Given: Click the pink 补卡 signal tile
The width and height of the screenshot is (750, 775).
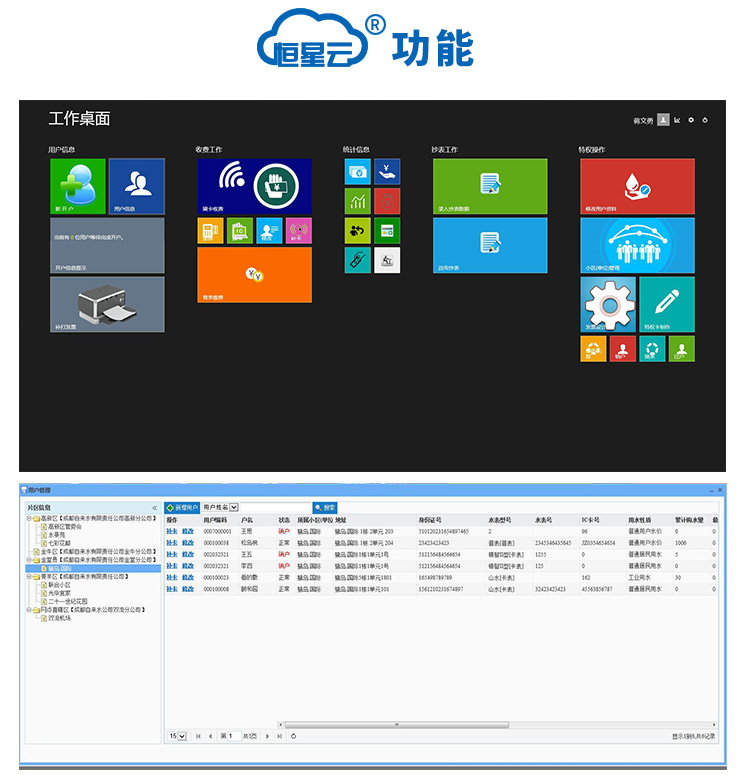Looking at the screenshot, I should pyautogui.click(x=299, y=231).
